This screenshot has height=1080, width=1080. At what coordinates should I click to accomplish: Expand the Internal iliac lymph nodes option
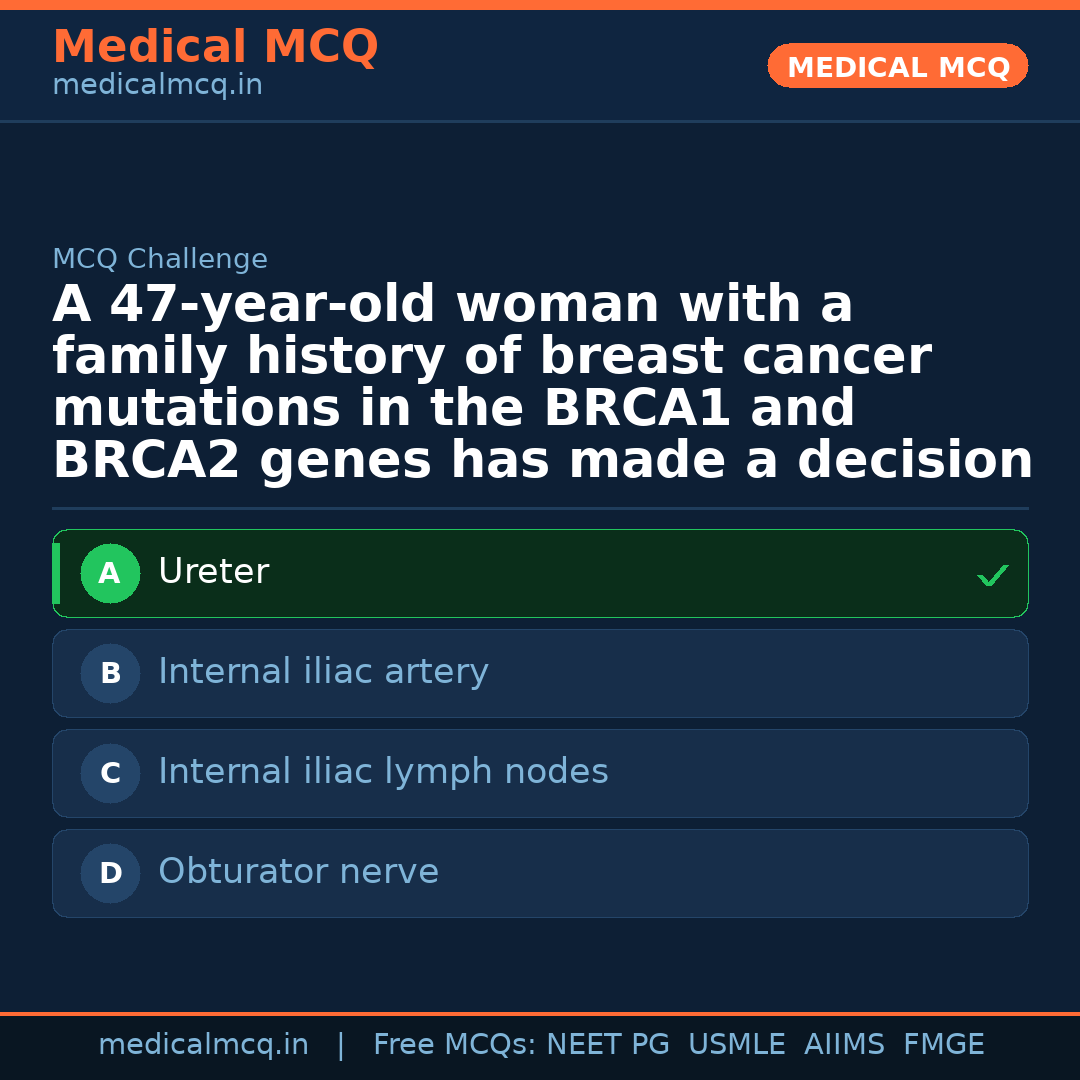point(540,773)
